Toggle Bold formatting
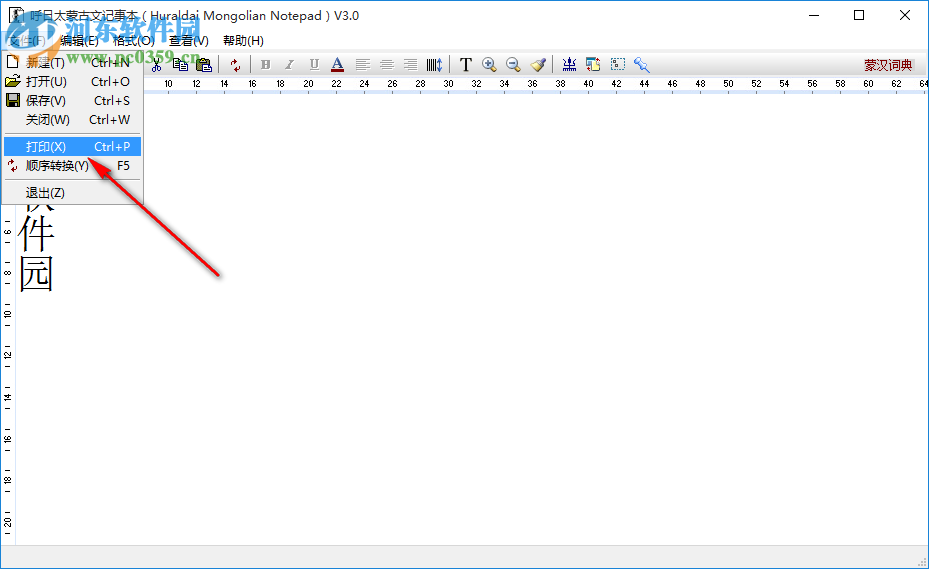Viewport: 929px width, 569px height. [265, 65]
